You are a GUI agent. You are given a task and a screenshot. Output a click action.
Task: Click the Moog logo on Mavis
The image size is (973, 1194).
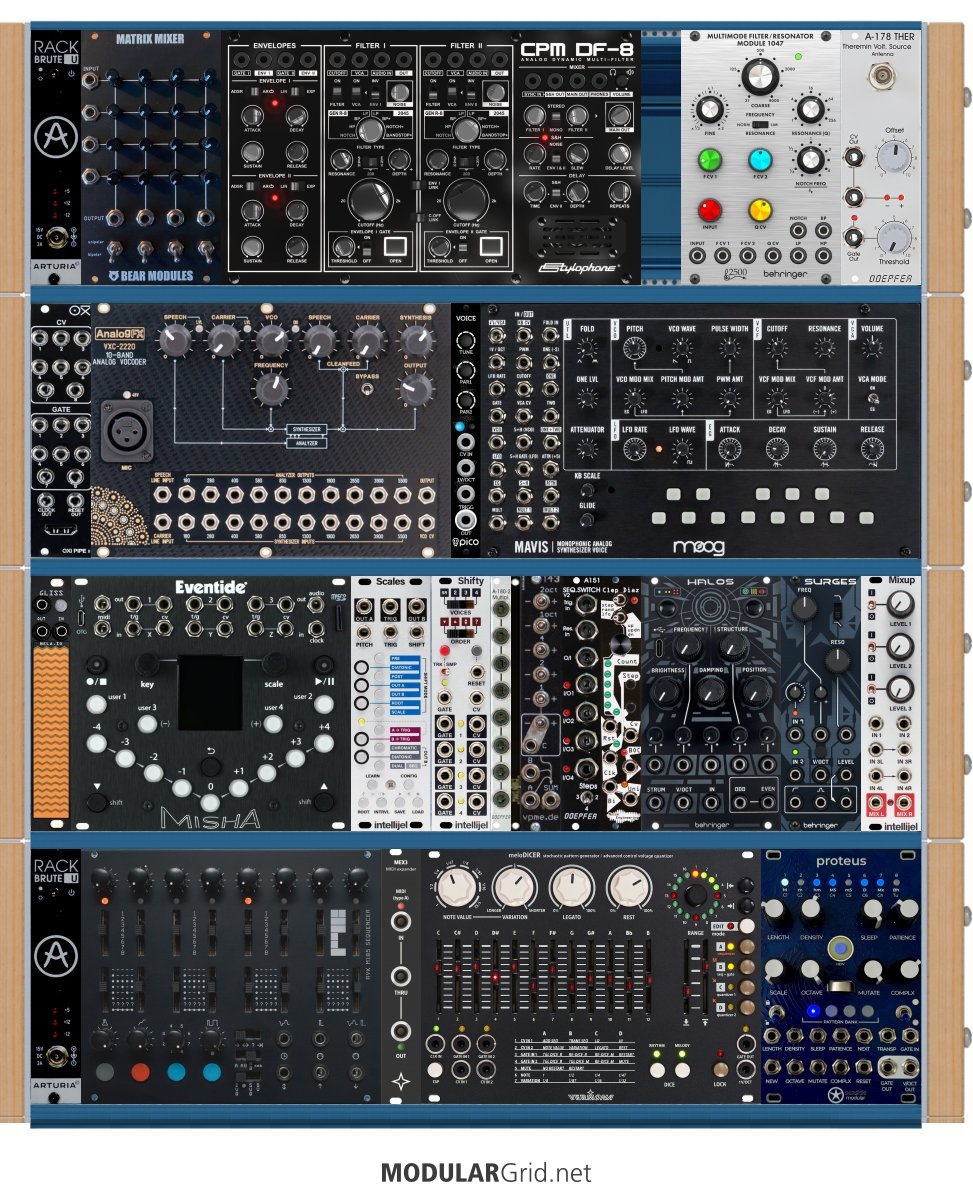point(699,546)
